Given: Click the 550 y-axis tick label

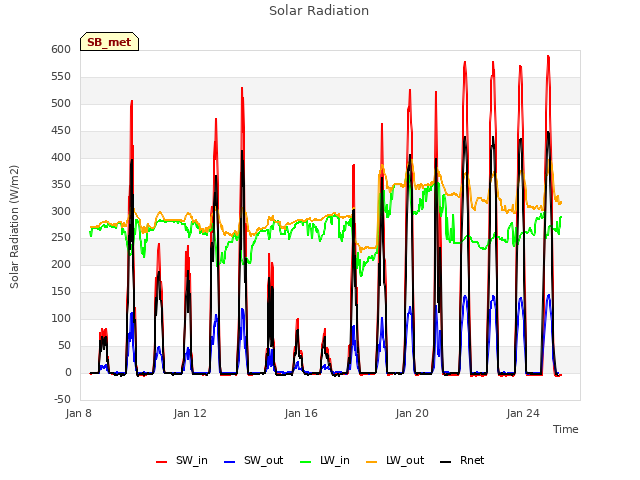Looking at the screenshot, I should click(61, 76).
